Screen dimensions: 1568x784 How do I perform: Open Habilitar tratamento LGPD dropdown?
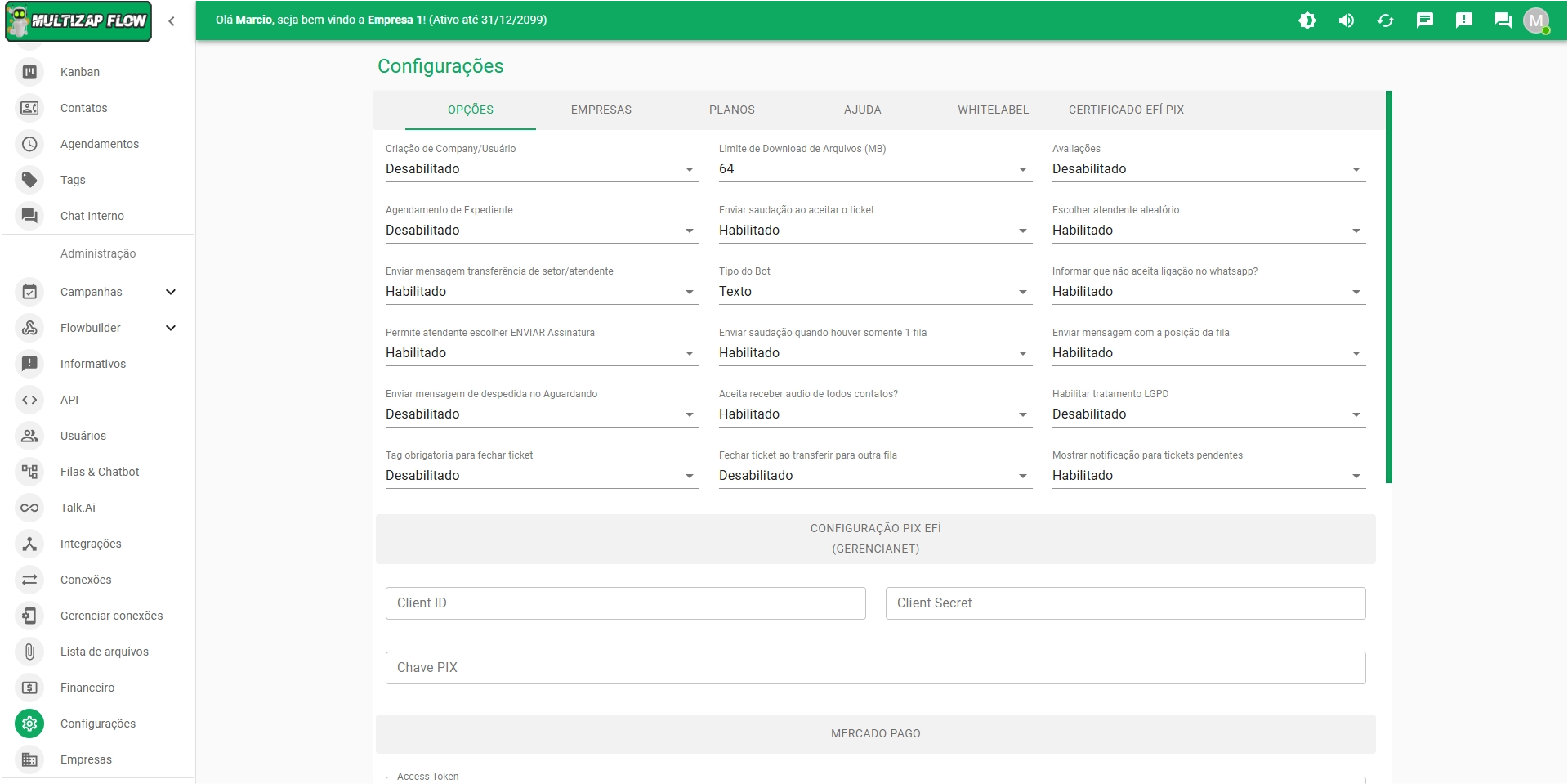(x=1208, y=414)
